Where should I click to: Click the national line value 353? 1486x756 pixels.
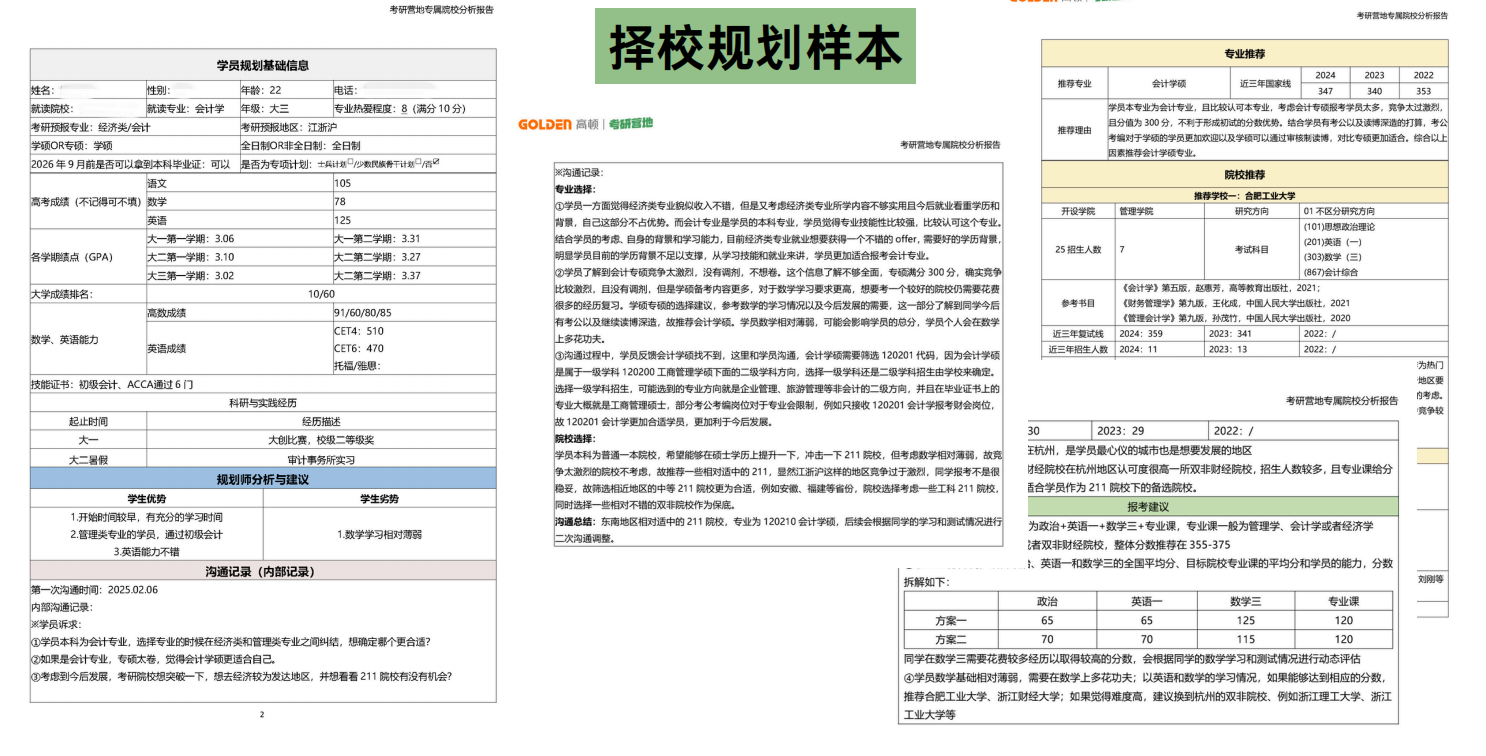(x=1423, y=91)
